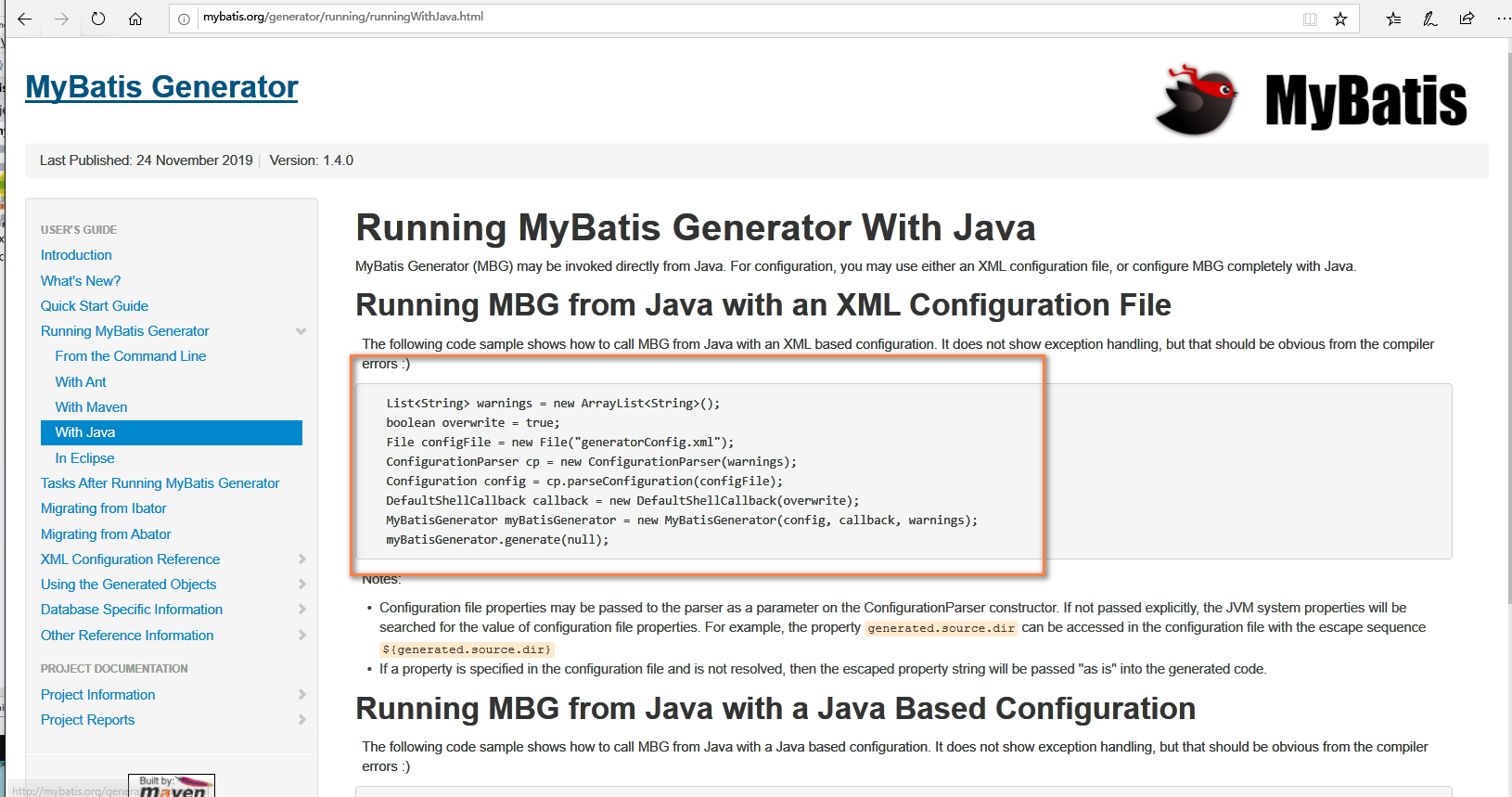Image resolution: width=1512 pixels, height=797 pixels.
Task: Expand Database Specific Information submenu
Action: click(301, 610)
